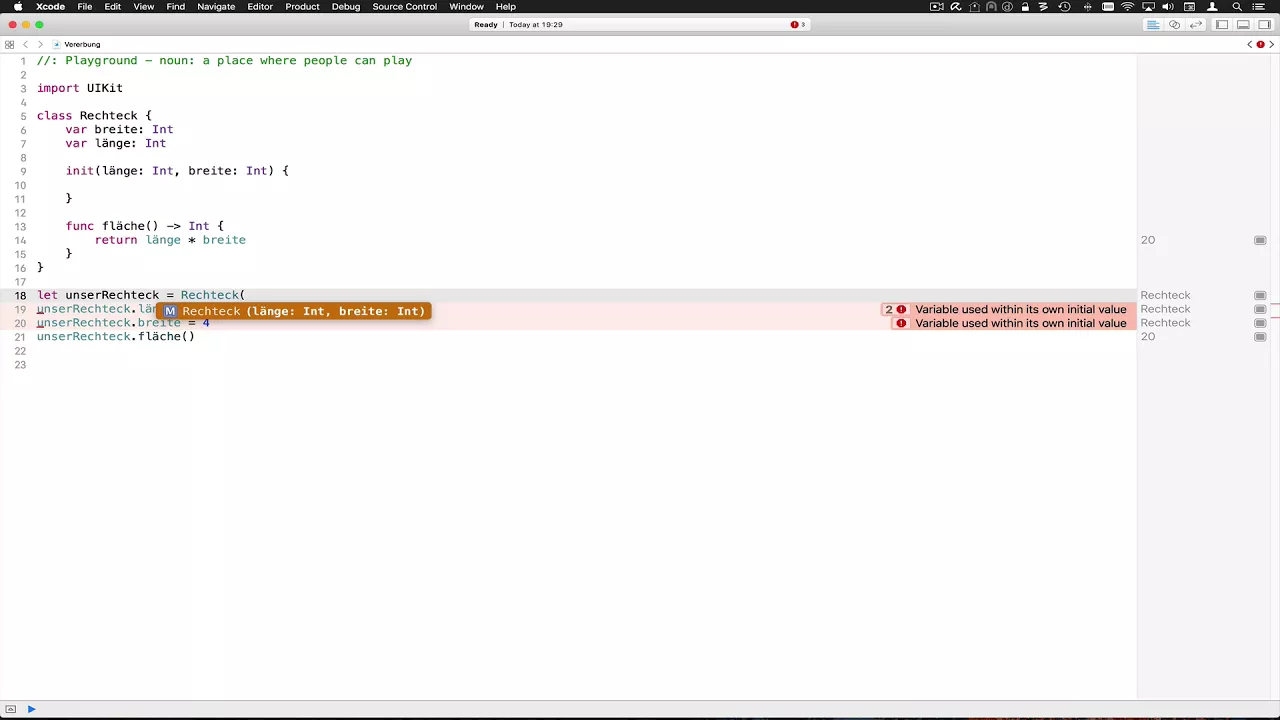Jump to previous issue arrow
This screenshot has width=1280, height=720.
click(x=1250, y=44)
